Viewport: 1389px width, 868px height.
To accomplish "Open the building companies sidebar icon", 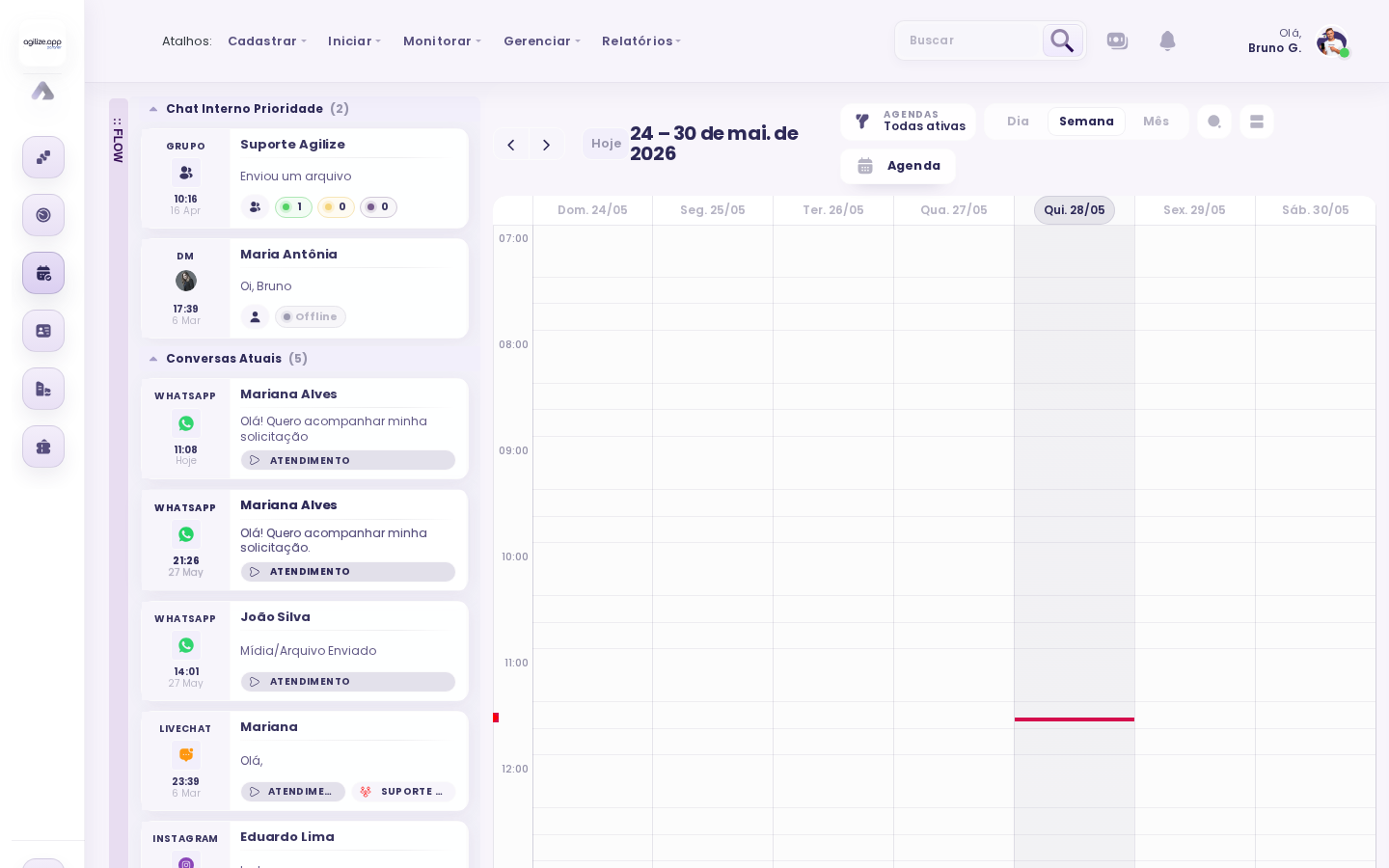I will pyautogui.click(x=43, y=389).
